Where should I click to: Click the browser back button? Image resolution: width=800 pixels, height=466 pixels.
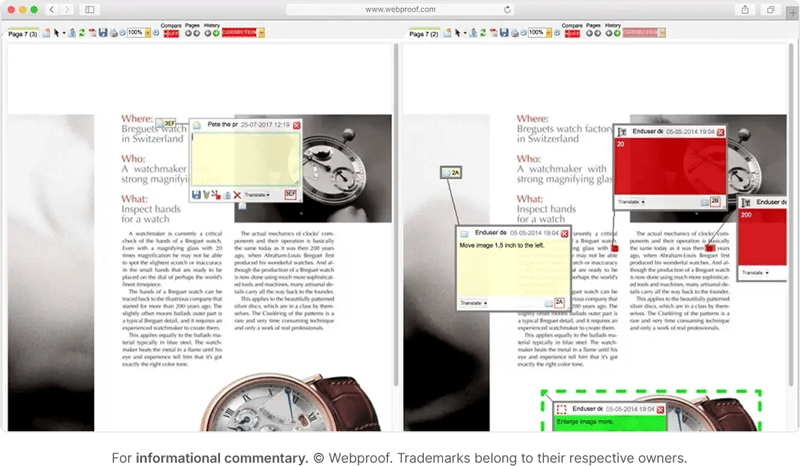click(x=52, y=9)
